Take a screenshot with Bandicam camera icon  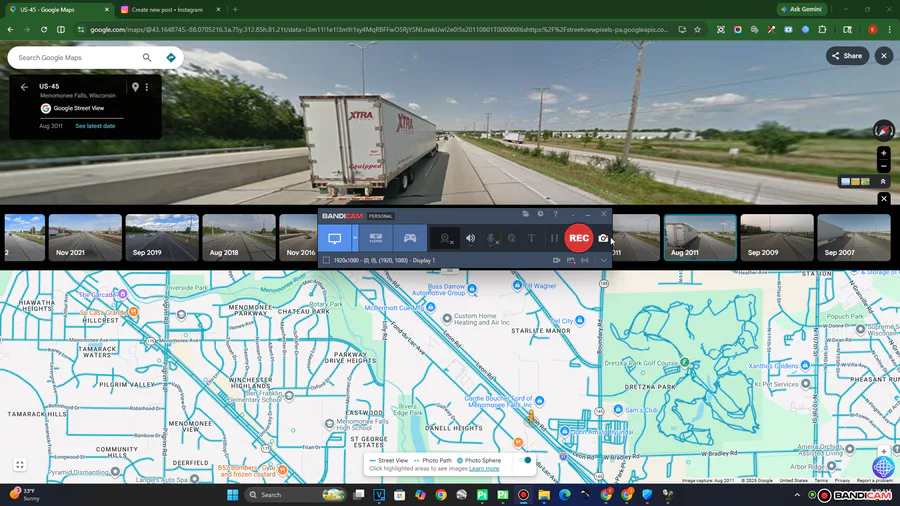(x=603, y=238)
